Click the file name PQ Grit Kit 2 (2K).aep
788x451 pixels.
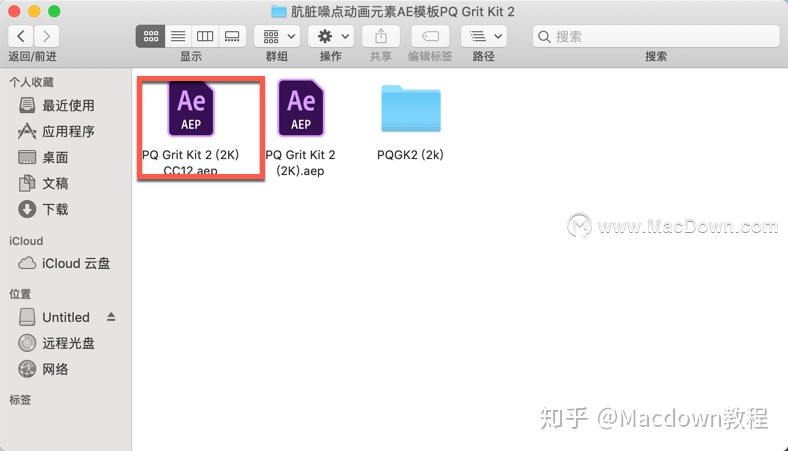click(x=301, y=162)
